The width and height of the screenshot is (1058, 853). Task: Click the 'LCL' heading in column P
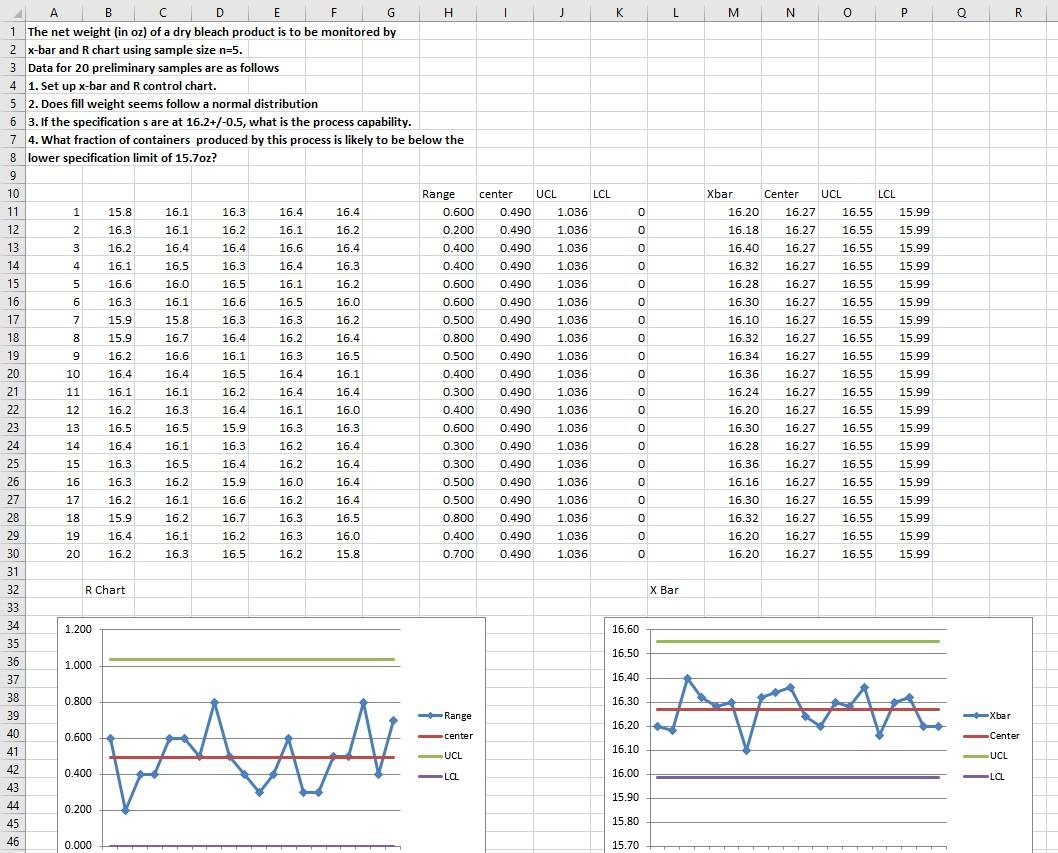click(904, 194)
